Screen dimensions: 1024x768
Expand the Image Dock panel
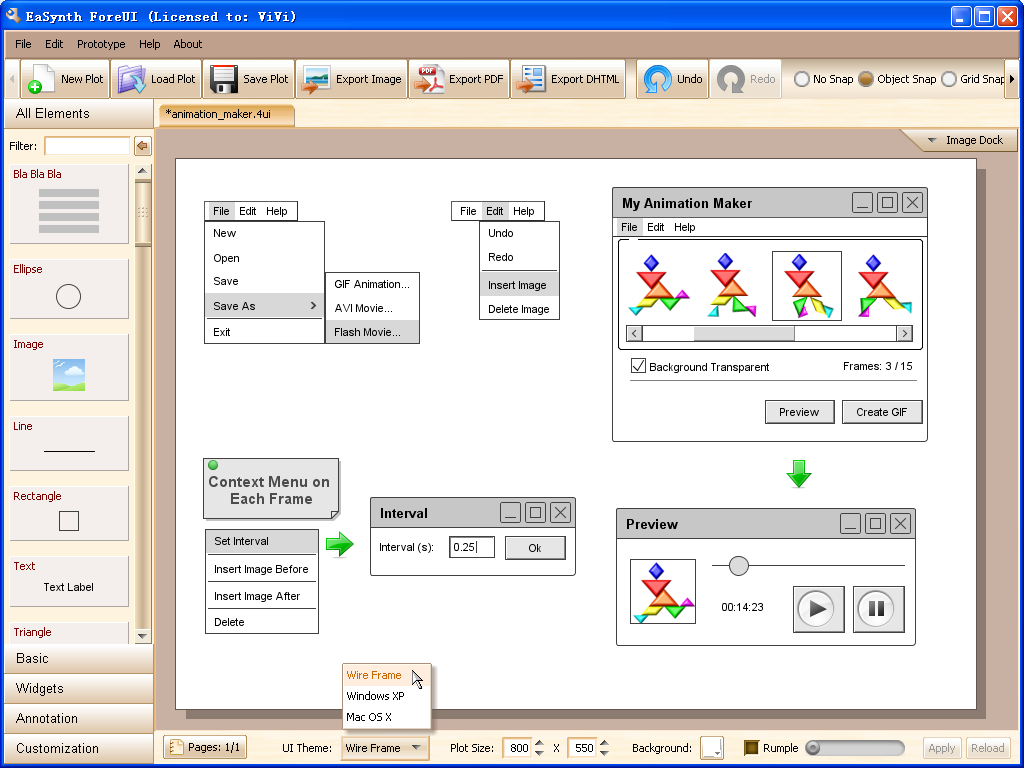[x=960, y=140]
